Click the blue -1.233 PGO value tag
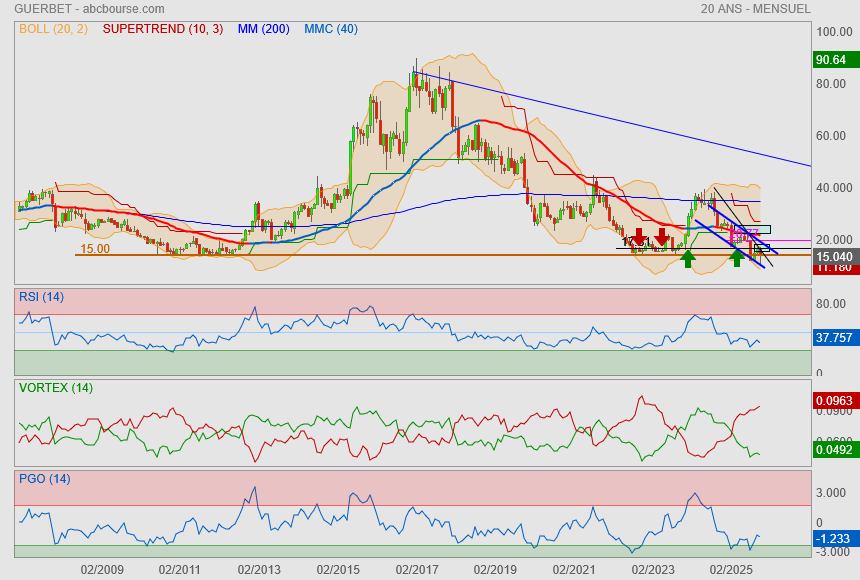Screen dimensions: 860x580 point(832,538)
